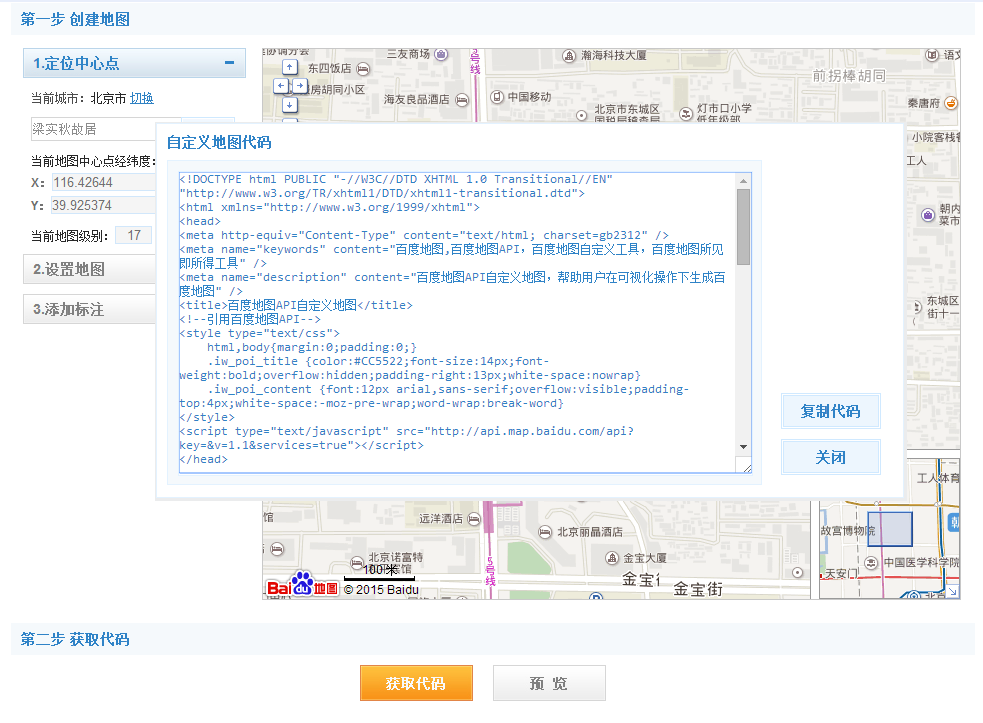The height and width of the screenshot is (723, 983).
Task: Click the 中国移动 marker icon
Action: pos(497,97)
